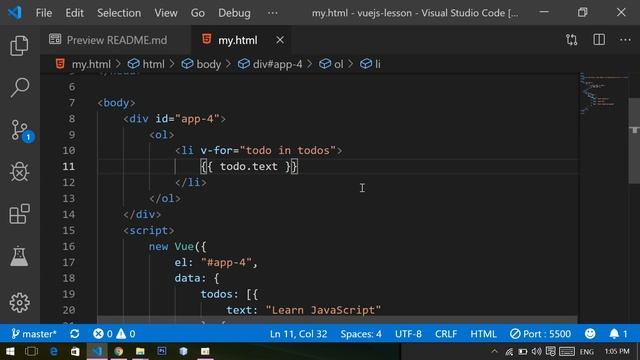The width and height of the screenshot is (640, 360).
Task: Open feedback smiley in status bar
Action: coord(590,334)
